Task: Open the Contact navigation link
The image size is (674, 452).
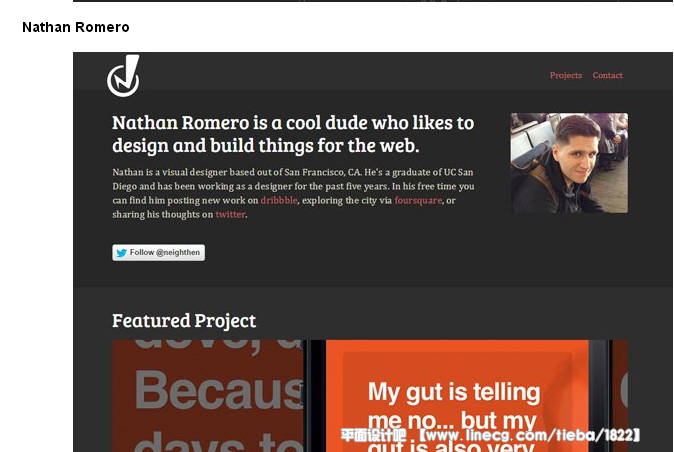Action: pos(607,75)
